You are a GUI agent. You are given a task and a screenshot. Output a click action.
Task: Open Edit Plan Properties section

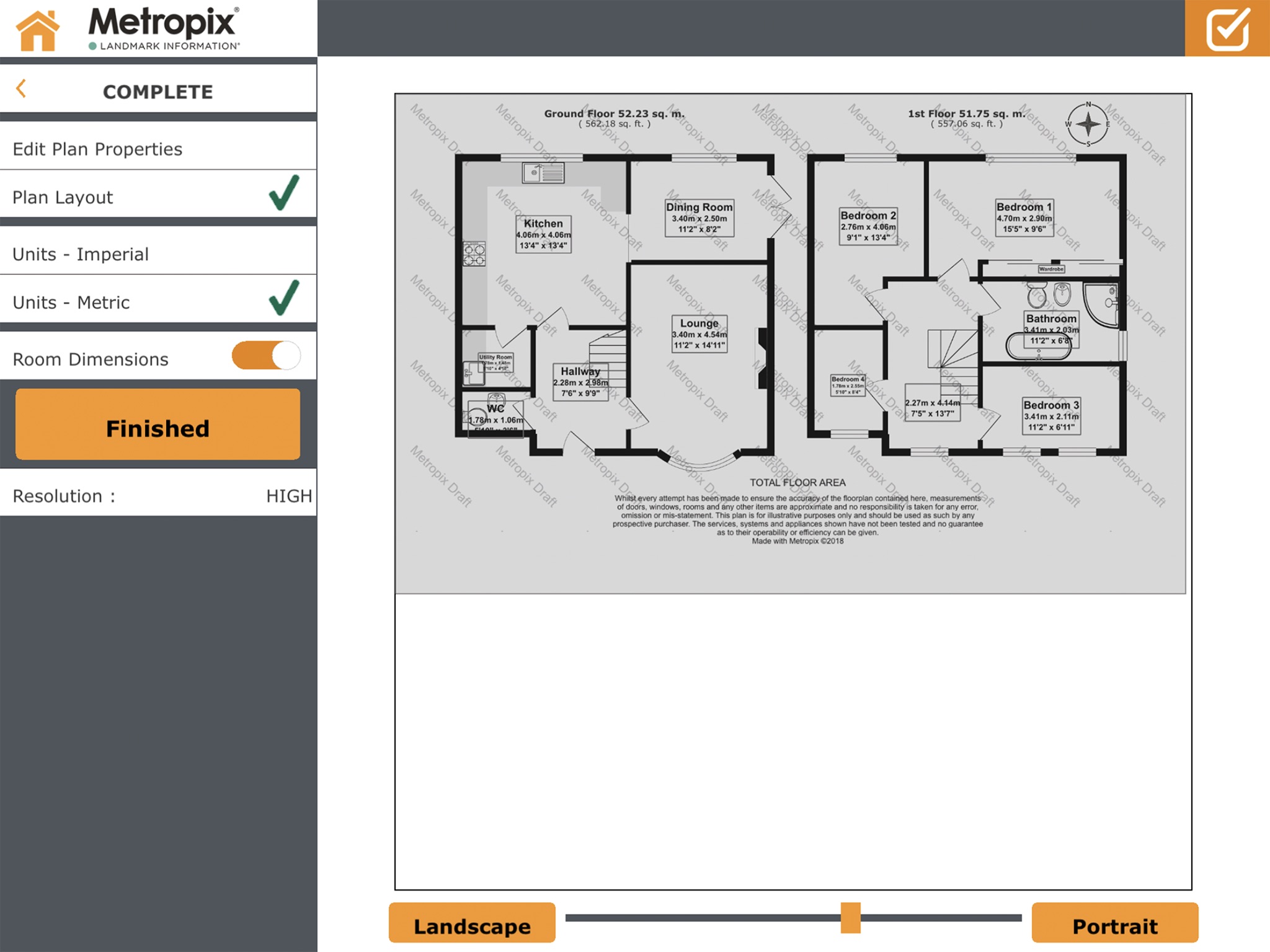pyautogui.click(x=159, y=148)
